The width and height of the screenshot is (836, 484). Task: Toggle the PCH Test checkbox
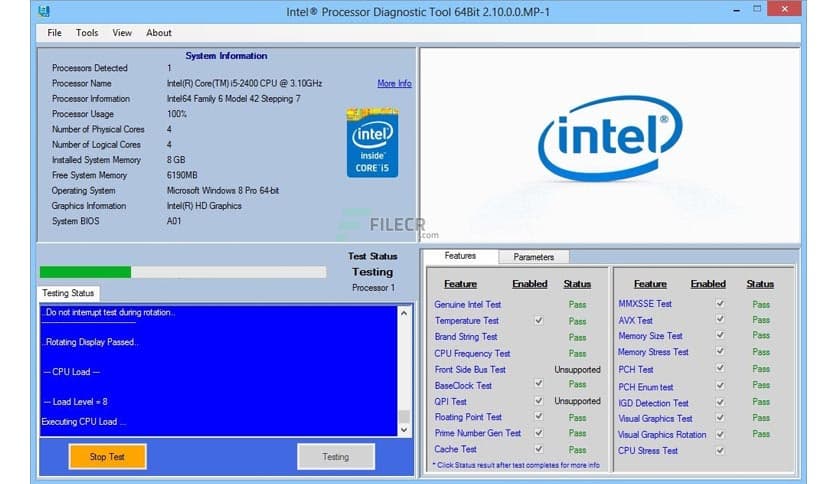(x=720, y=368)
